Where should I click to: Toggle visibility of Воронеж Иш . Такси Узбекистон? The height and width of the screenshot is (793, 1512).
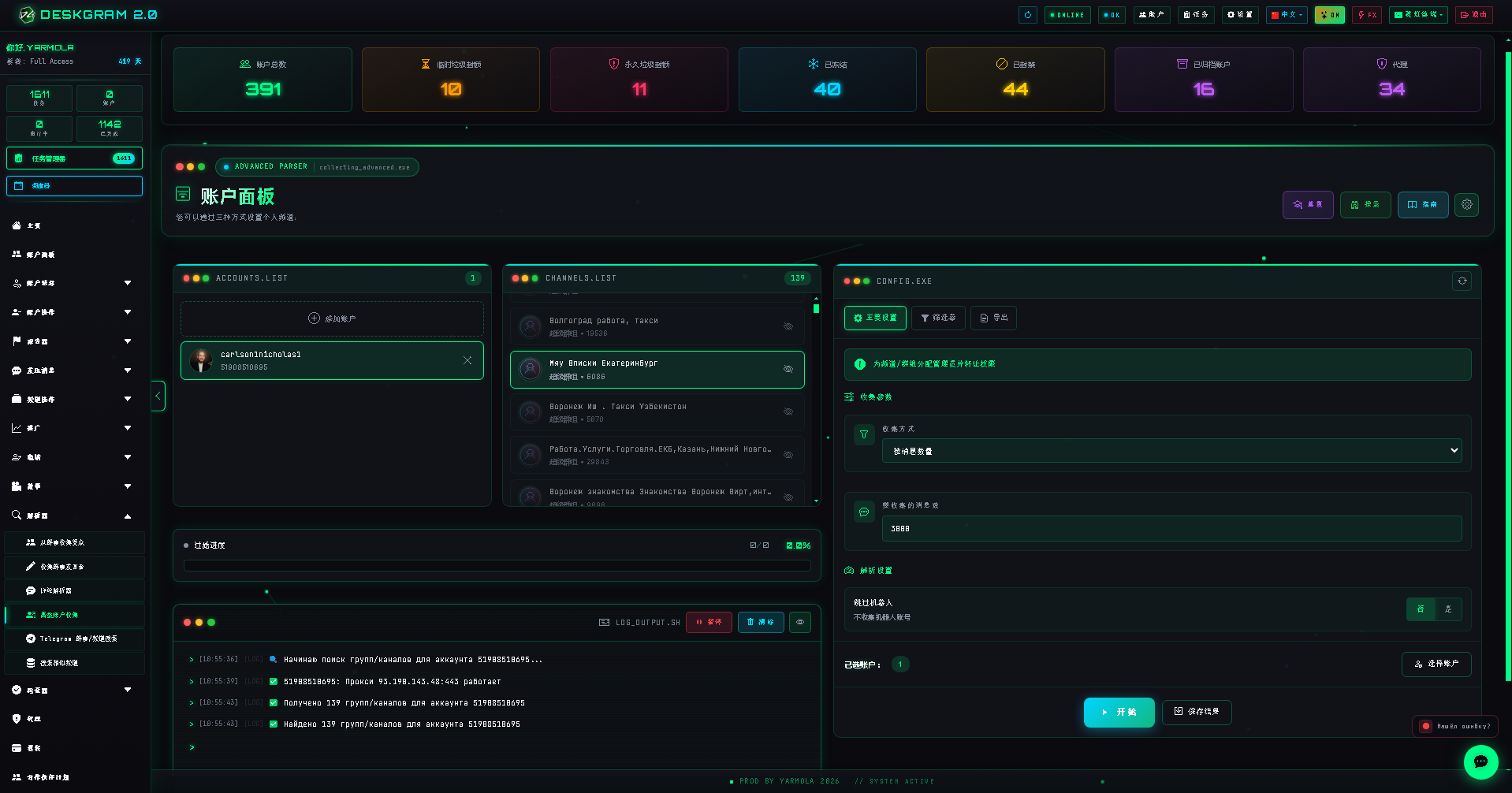pyautogui.click(x=788, y=411)
